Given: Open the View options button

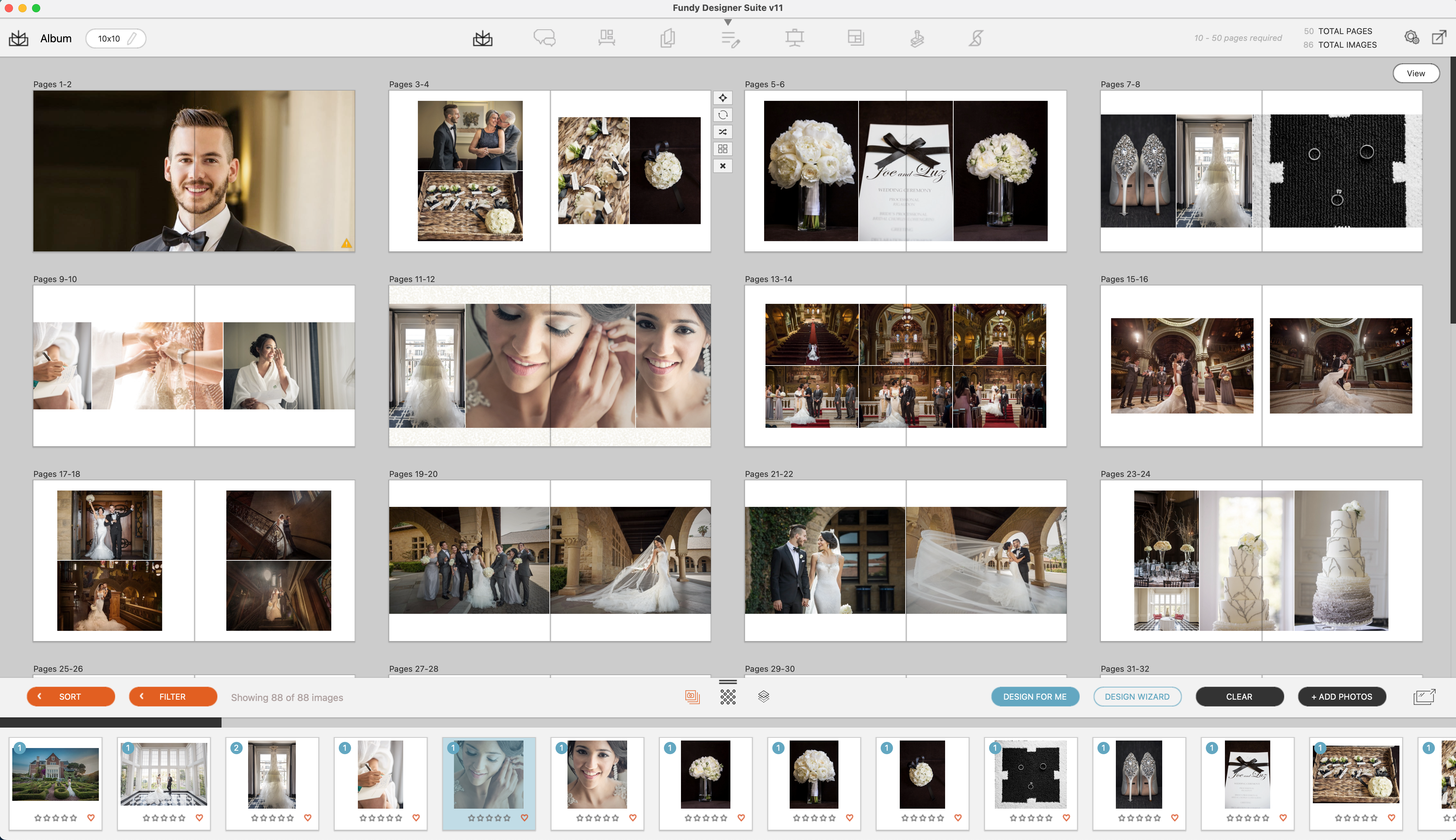Looking at the screenshot, I should click(x=1415, y=73).
